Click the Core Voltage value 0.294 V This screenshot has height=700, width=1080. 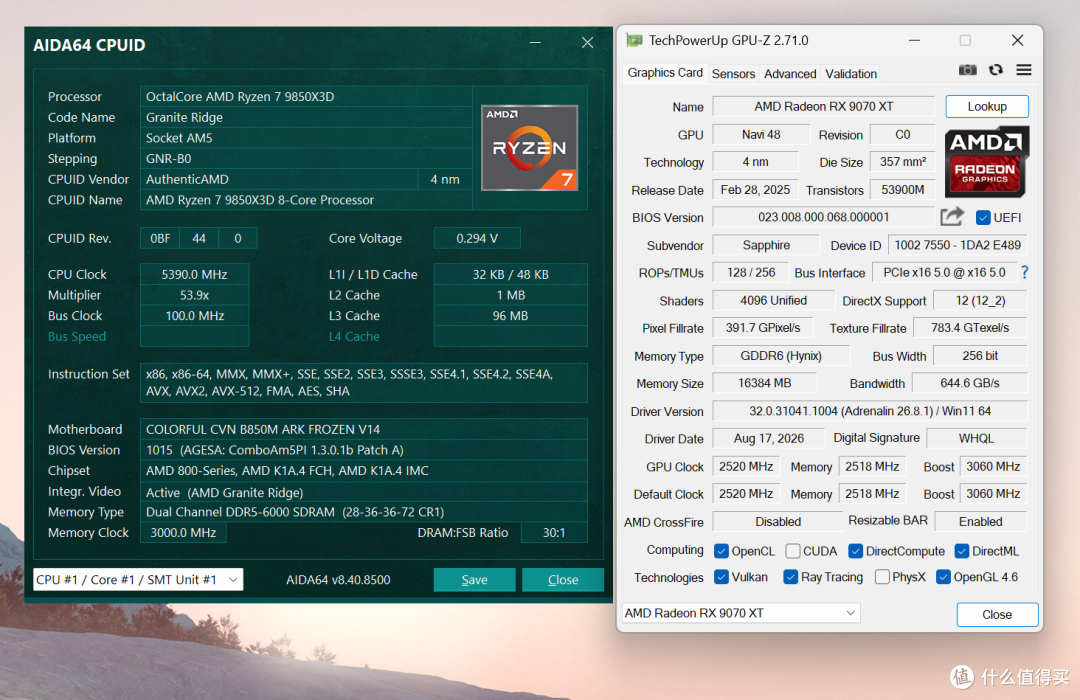click(477, 238)
